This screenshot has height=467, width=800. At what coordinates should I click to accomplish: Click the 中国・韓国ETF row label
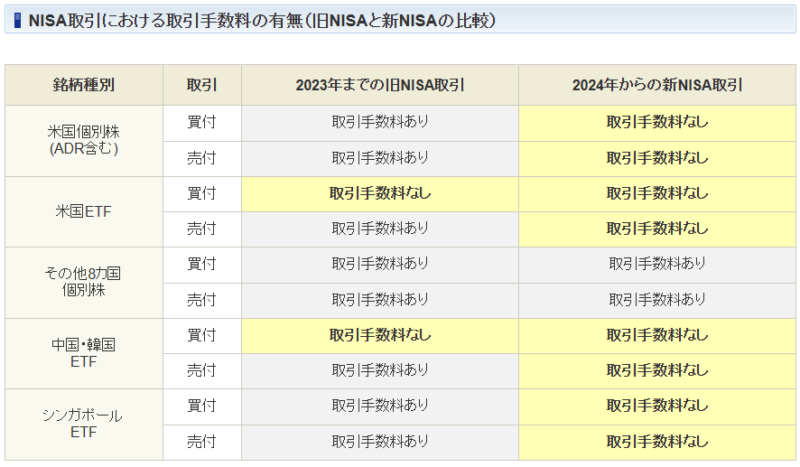tap(84, 353)
